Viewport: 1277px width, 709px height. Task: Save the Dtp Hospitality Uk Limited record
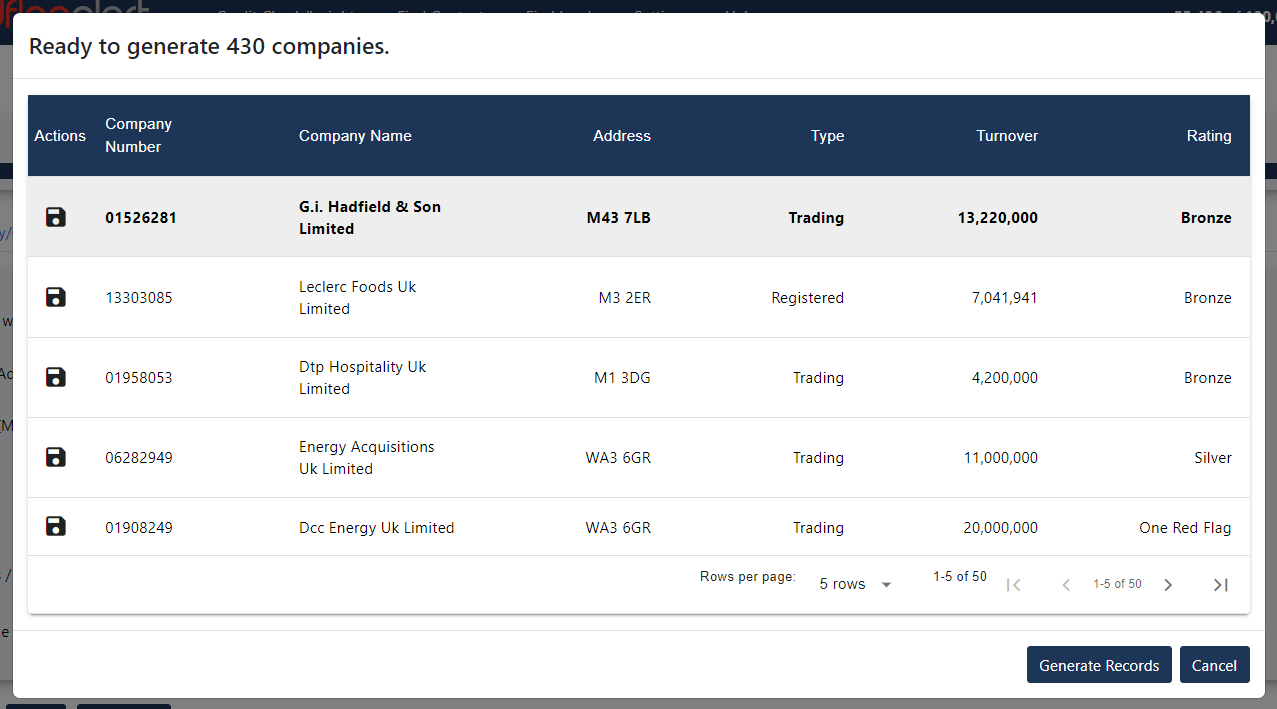pyautogui.click(x=56, y=377)
